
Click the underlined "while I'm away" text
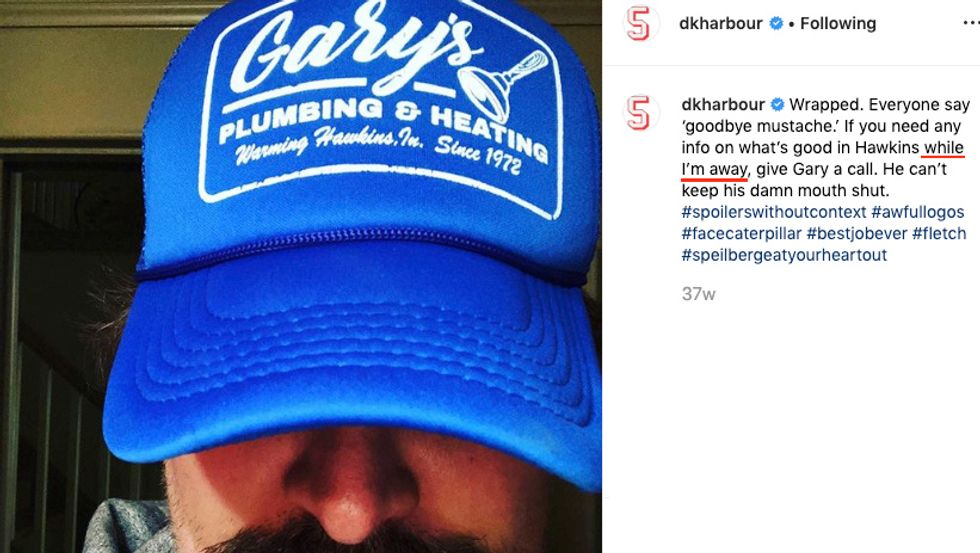(x=822, y=159)
